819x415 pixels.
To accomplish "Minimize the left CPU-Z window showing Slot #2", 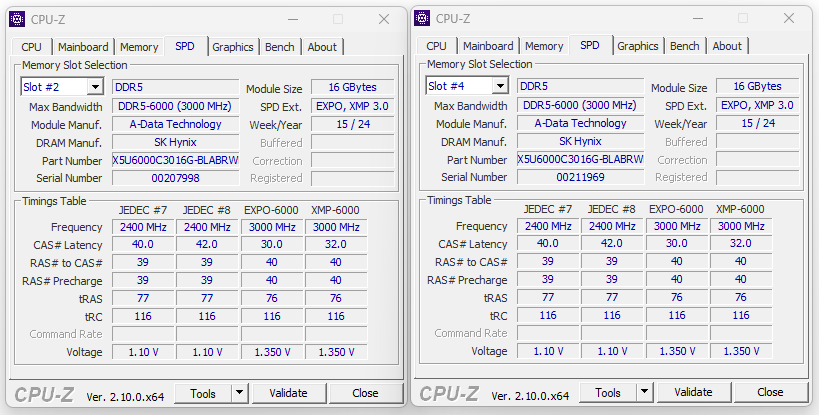I will (290, 18).
